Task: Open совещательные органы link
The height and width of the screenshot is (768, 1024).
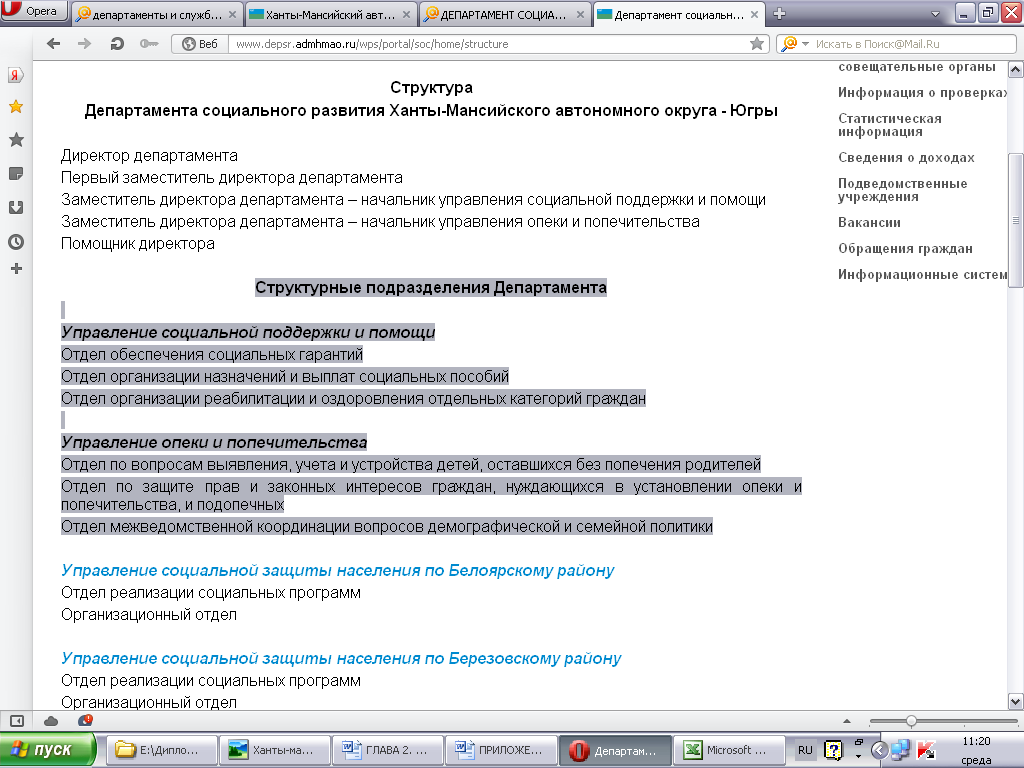Action: pos(917,67)
